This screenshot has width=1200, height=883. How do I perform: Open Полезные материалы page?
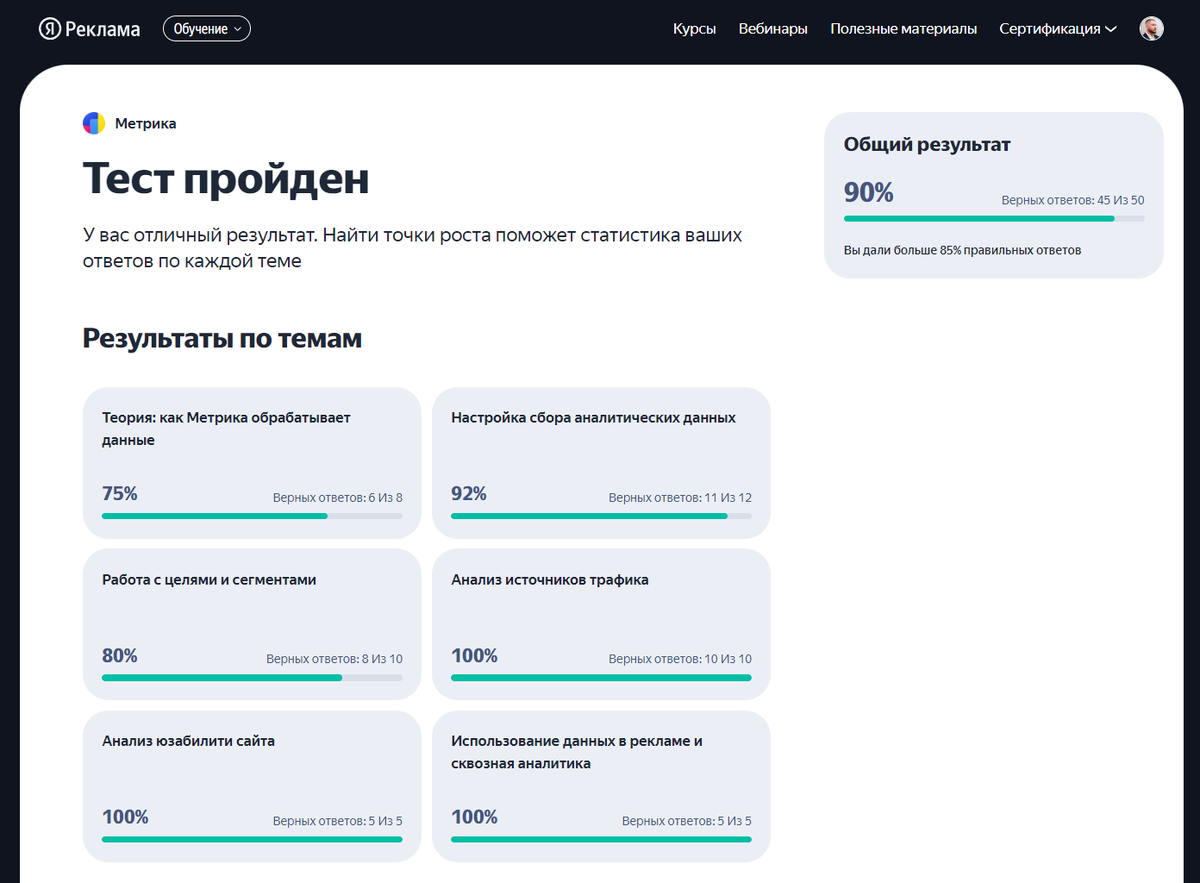pos(903,29)
